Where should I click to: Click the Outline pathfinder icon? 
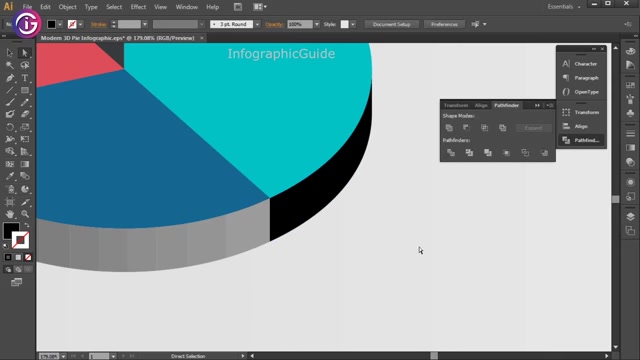pyautogui.click(x=525, y=153)
